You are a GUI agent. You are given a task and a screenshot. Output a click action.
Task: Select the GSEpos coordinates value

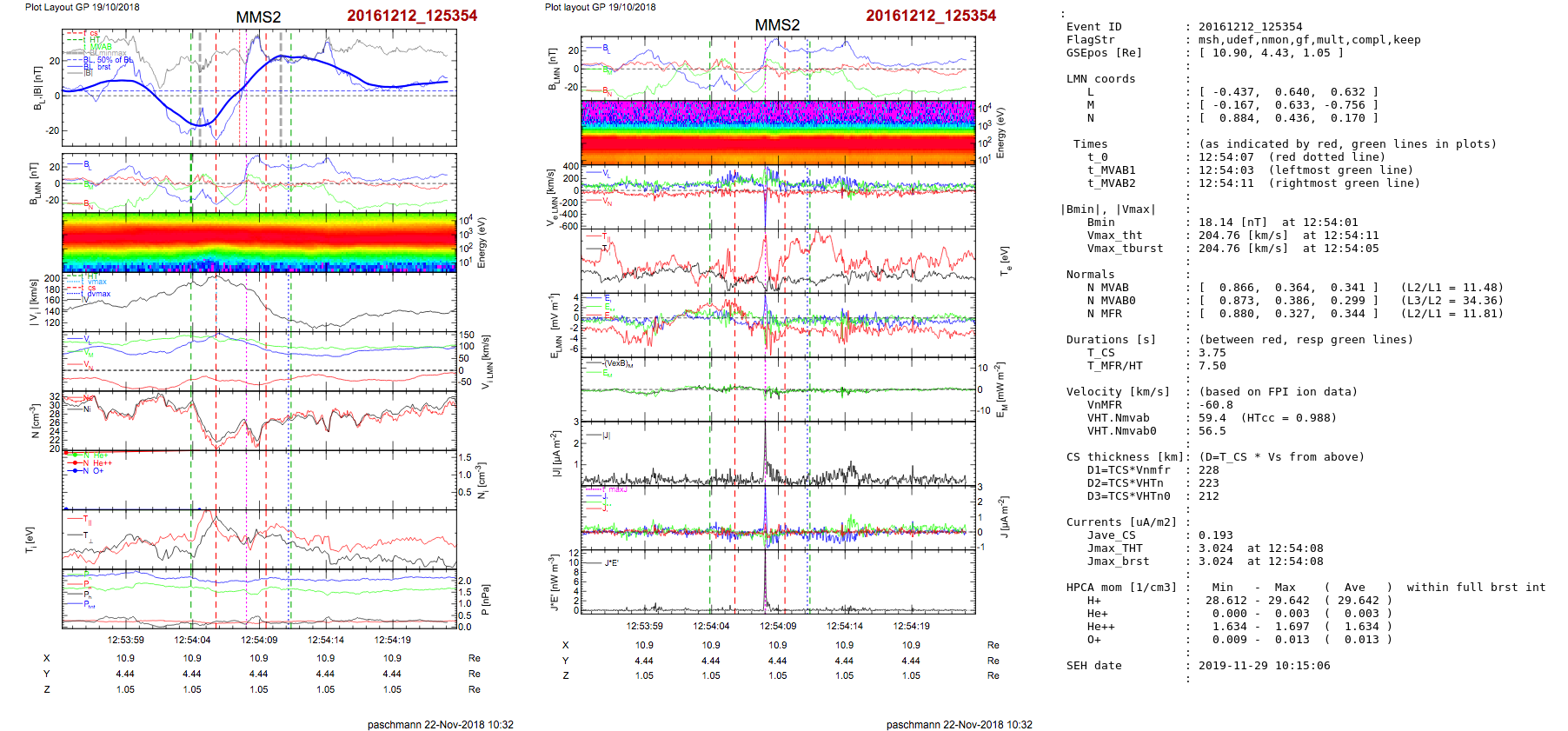click(1271, 53)
